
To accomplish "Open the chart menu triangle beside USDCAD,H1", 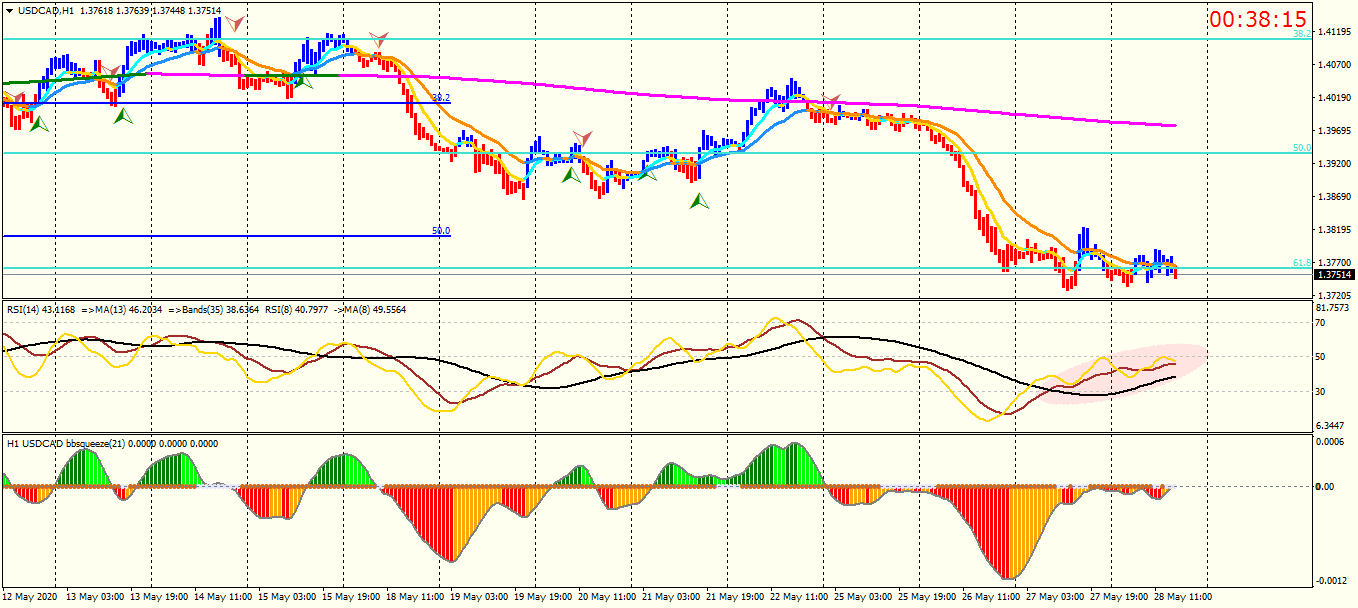I will [9, 10].
